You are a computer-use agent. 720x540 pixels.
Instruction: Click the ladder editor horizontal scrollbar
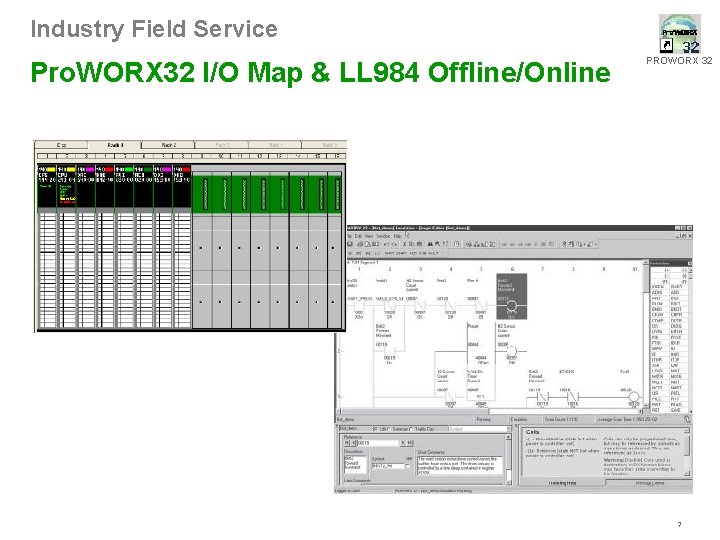click(491, 411)
